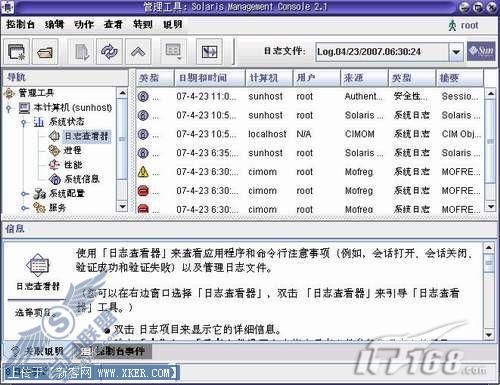500x385 pixels.
Task: Click the log table scroll-down arrow
Action: pyautogui.click(x=491, y=207)
